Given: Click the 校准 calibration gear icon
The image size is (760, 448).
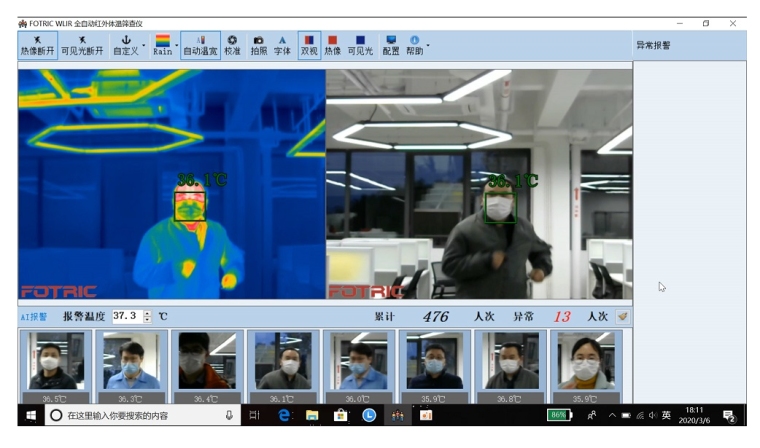Looking at the screenshot, I should point(232,45).
